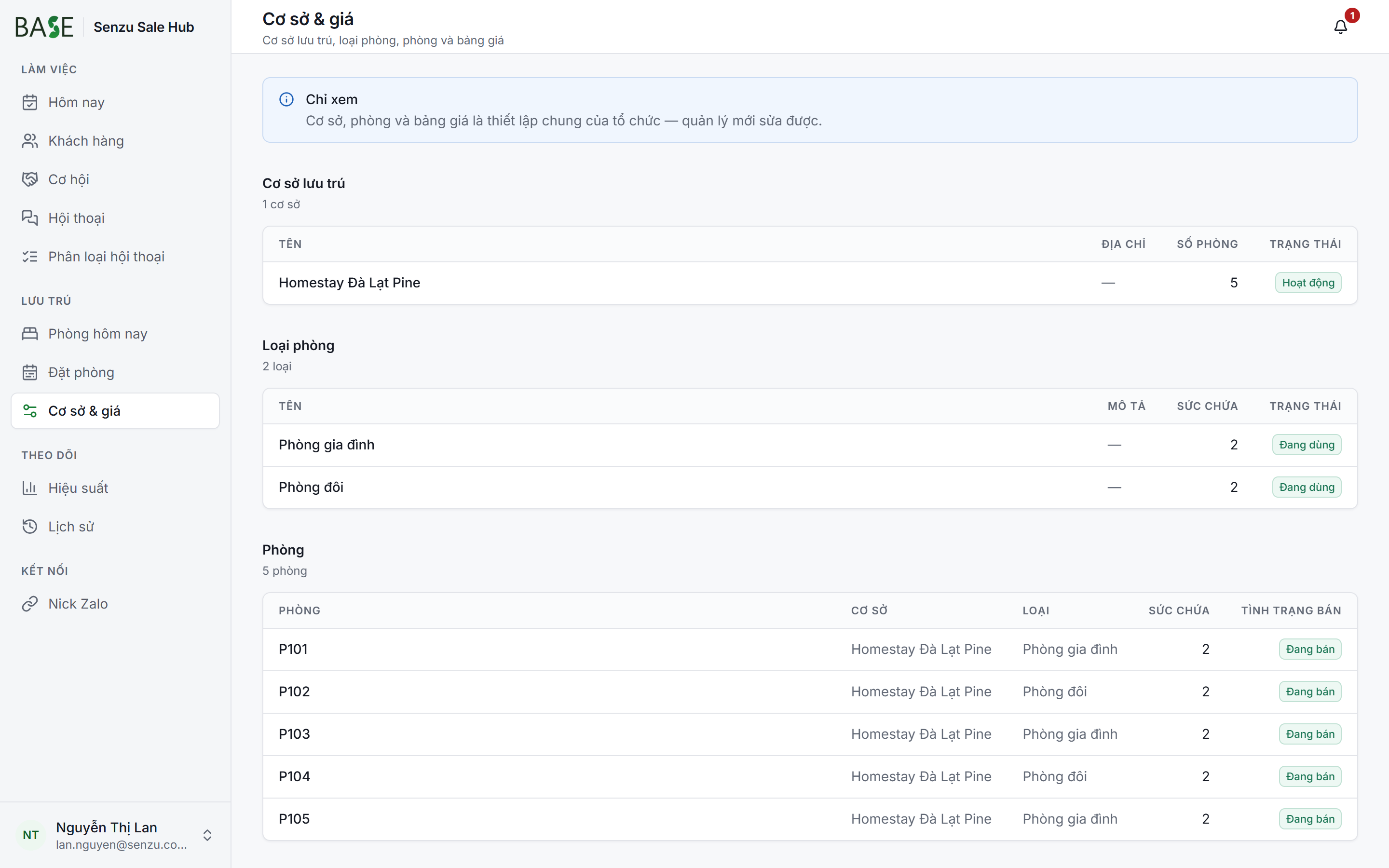The width and height of the screenshot is (1389, 868).
Task: Open Hội thoại in sidebar
Action: click(115, 217)
